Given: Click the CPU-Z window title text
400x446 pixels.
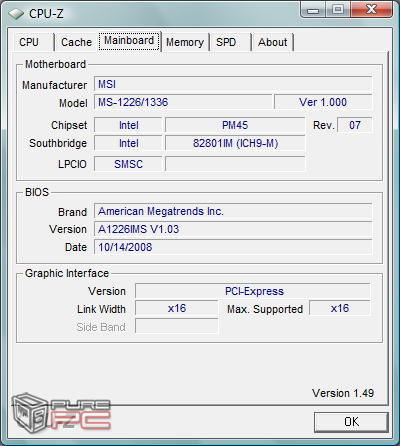Looking at the screenshot, I should pos(46,14).
